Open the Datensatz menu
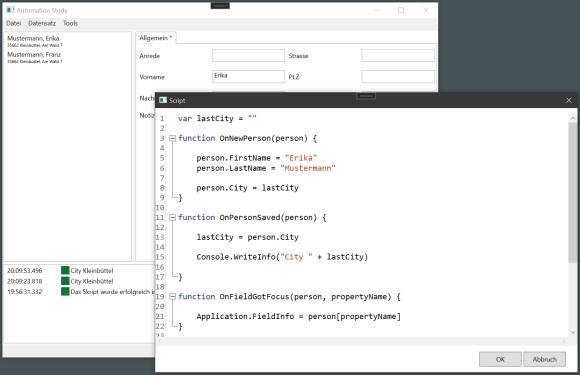This screenshot has width=580, height=375. pos(42,23)
